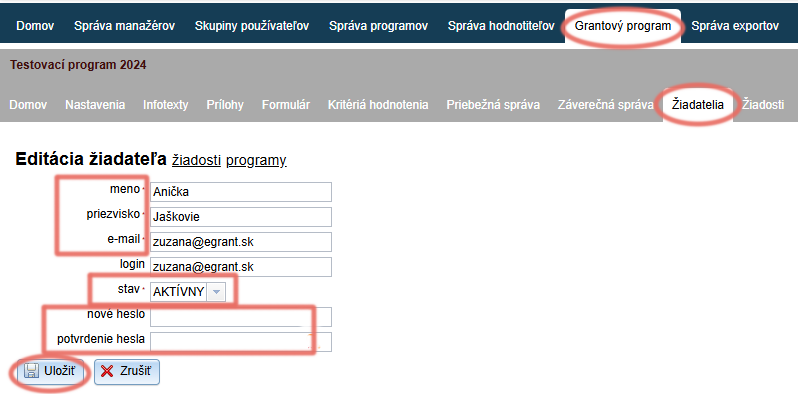
Task: Click the floppy disk icon on Uložiť
Action: pos(31,371)
